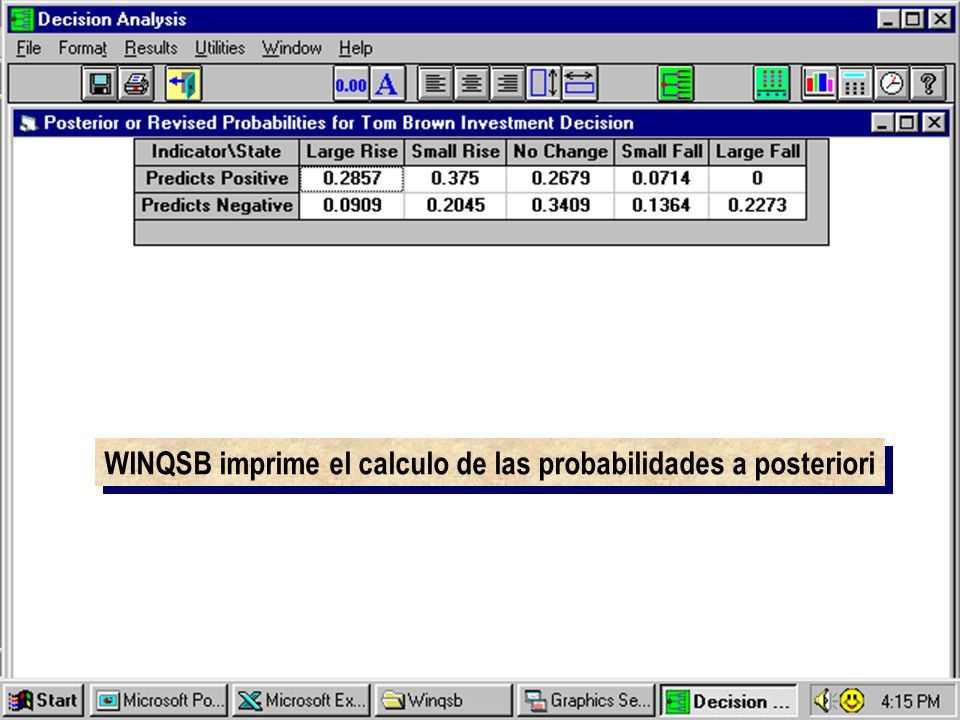Minimize the Posterior Probabilities child window
This screenshot has width=960, height=720.
(882, 123)
